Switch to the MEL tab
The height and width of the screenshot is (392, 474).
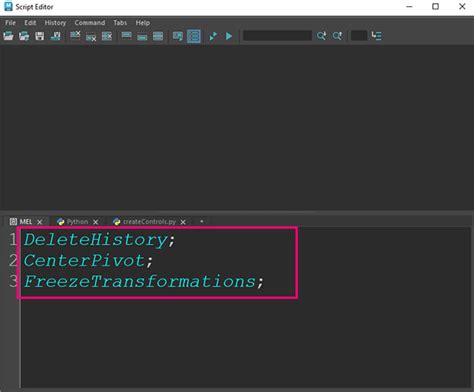coord(26,222)
